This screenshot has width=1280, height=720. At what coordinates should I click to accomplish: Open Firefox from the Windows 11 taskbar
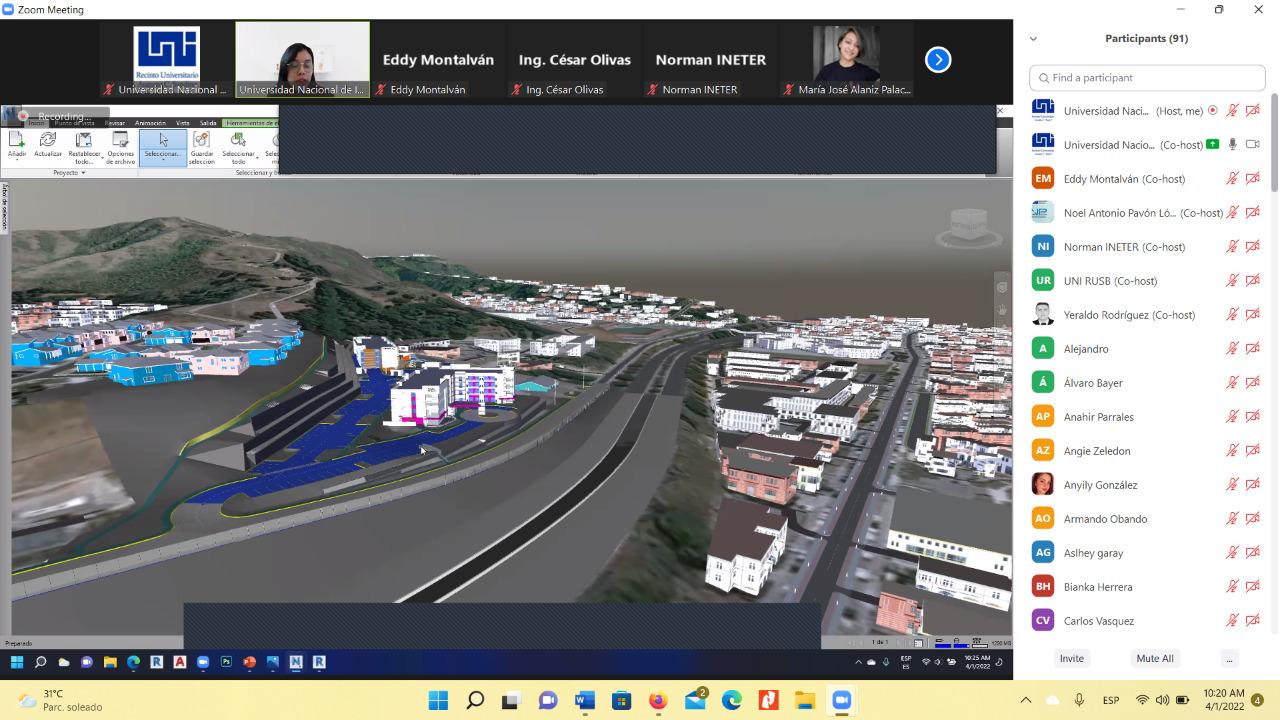[658, 700]
